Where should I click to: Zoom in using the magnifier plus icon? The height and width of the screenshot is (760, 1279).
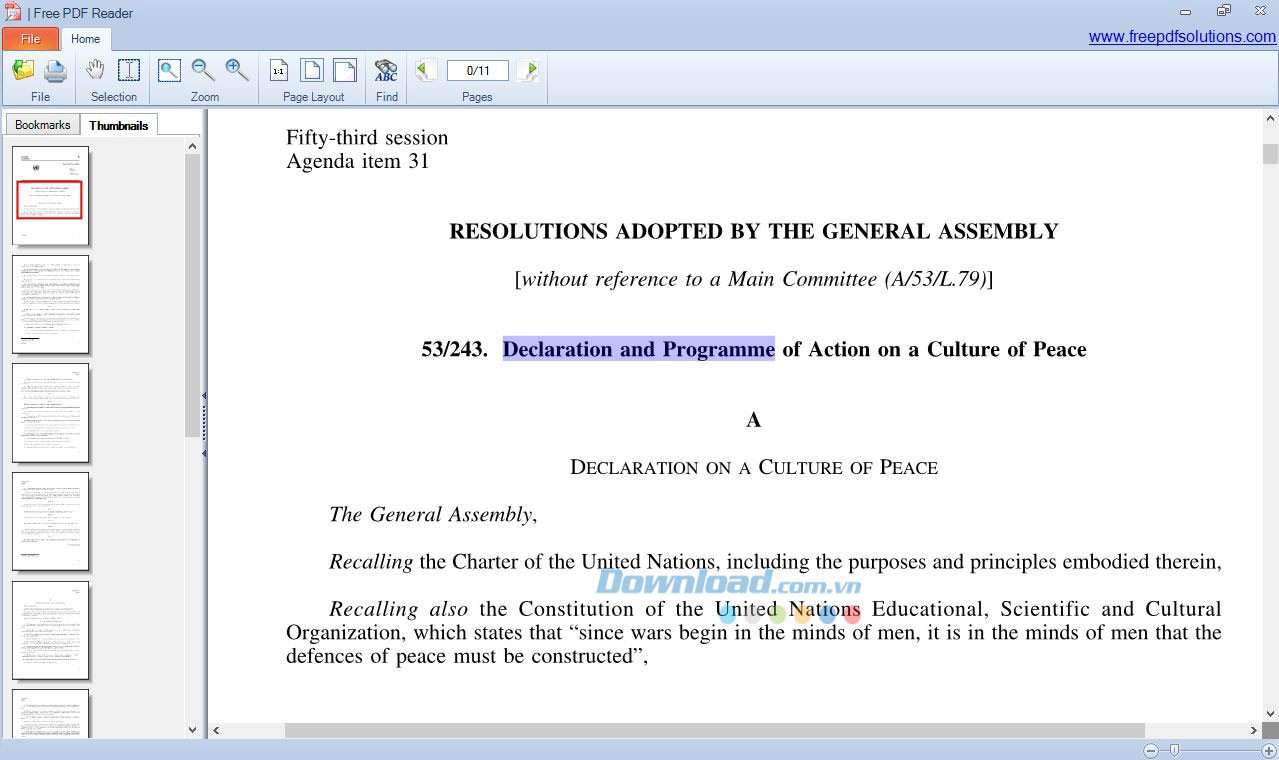[236, 70]
